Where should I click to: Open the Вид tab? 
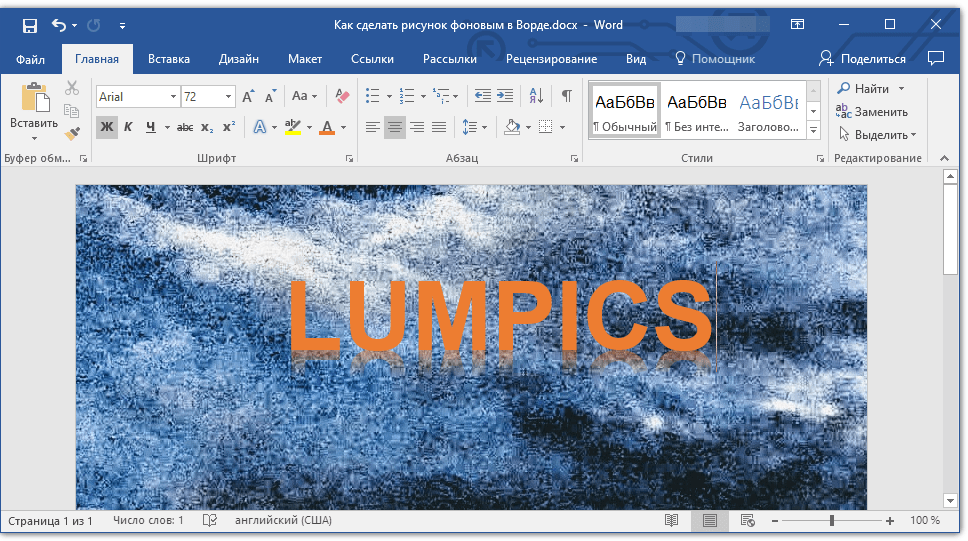(x=636, y=59)
